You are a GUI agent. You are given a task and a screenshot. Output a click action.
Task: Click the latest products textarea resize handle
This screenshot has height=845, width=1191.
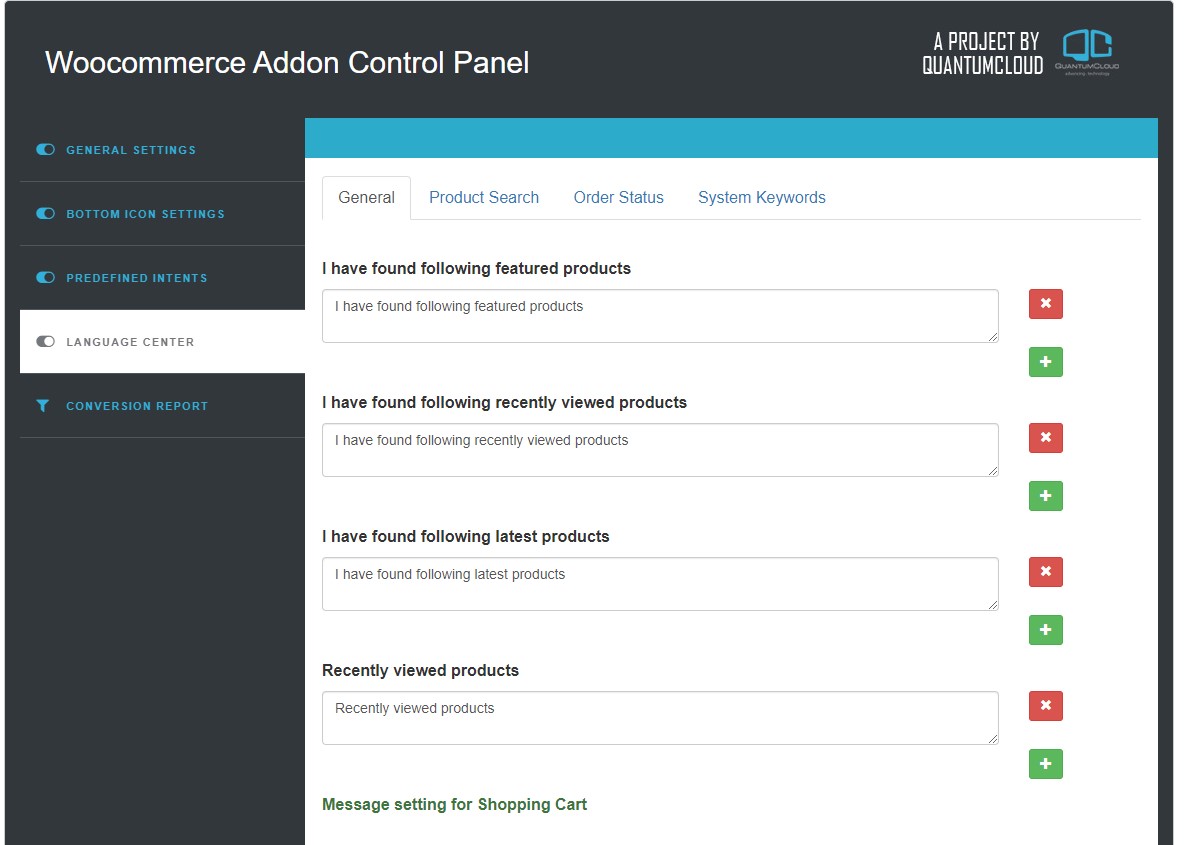point(993,604)
